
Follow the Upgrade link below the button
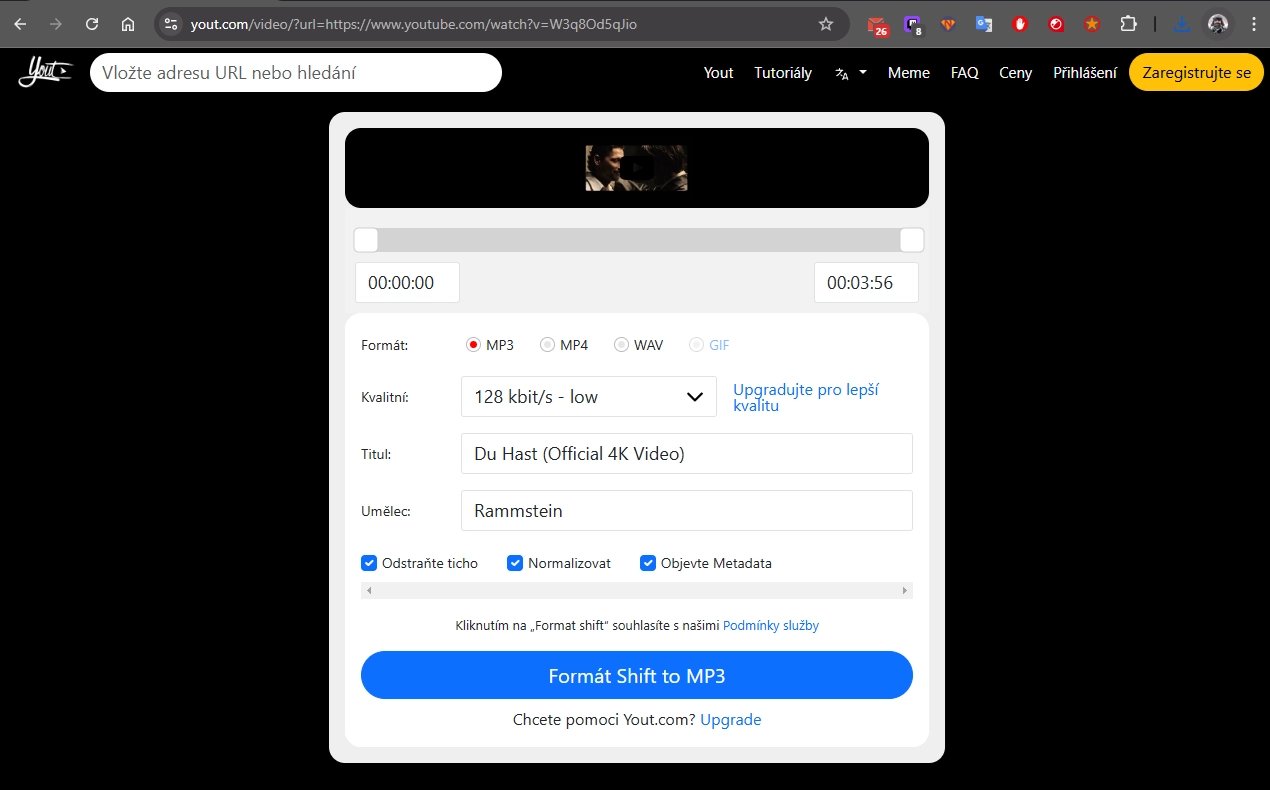(731, 720)
